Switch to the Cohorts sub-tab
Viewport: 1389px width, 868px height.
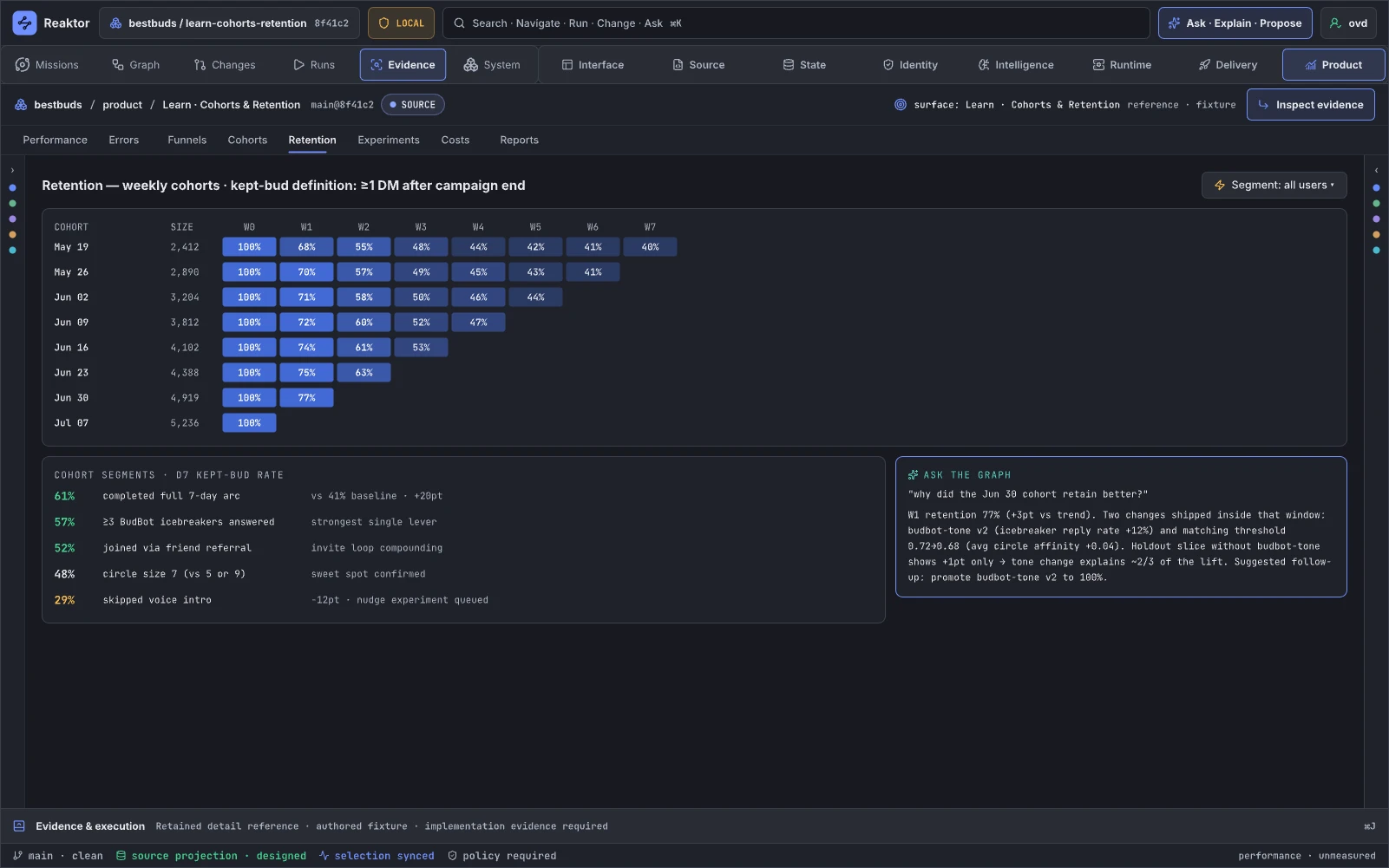247,140
